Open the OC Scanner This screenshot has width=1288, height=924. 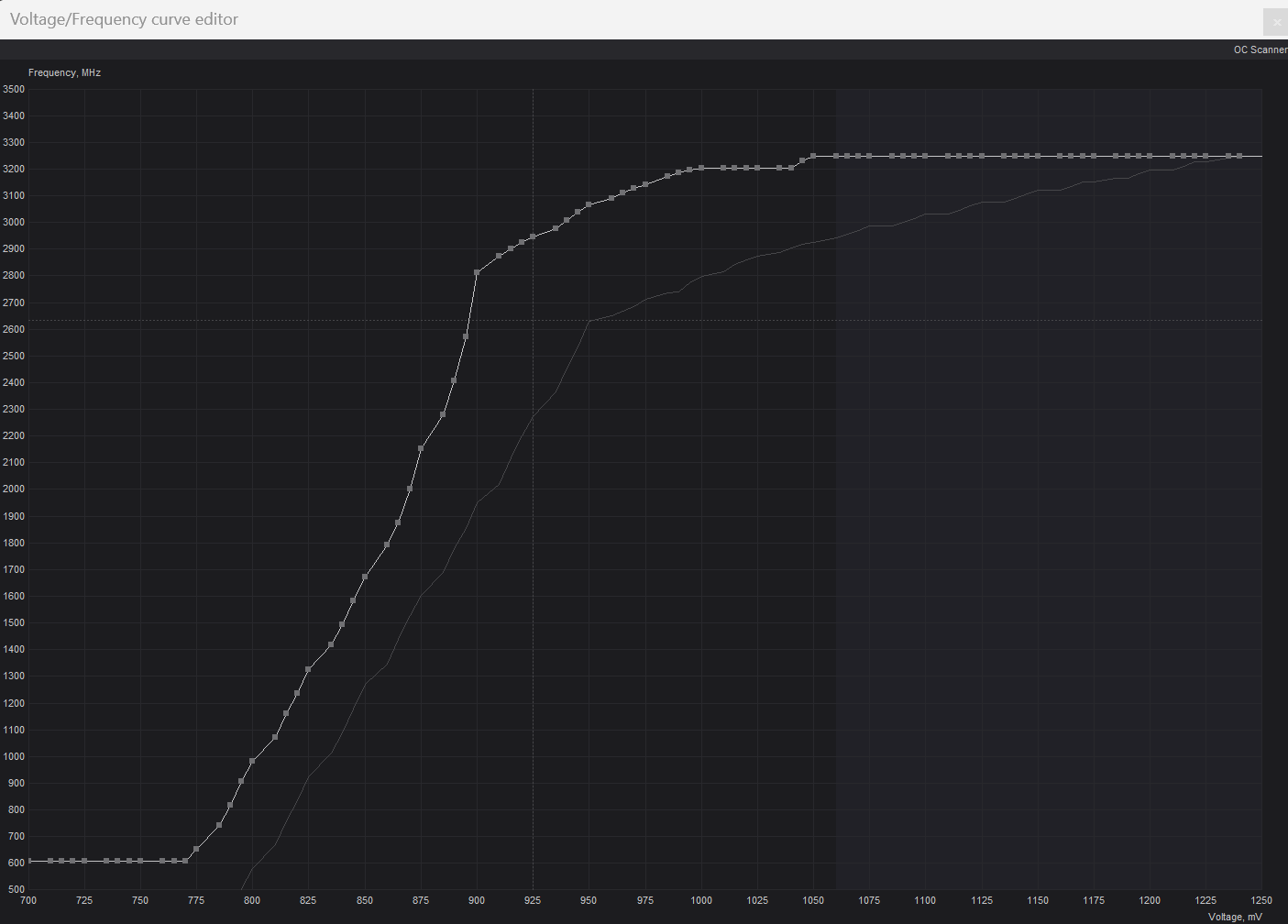click(x=1260, y=49)
